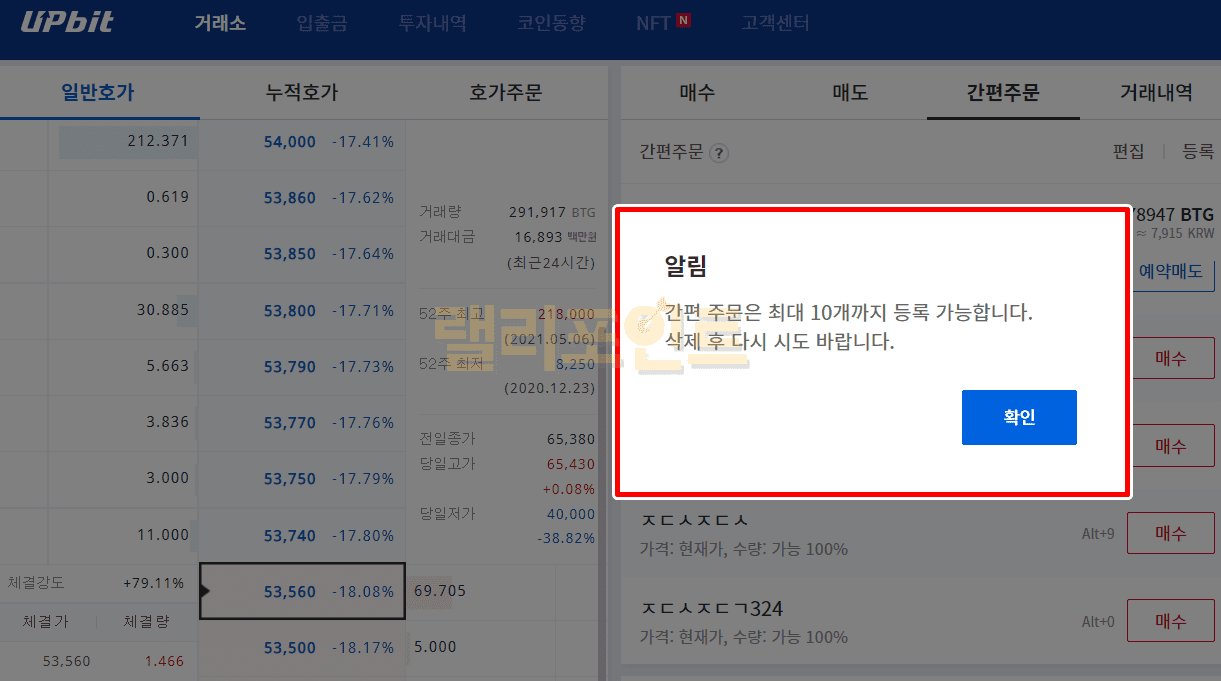Open 코인동향 page

click(551, 23)
